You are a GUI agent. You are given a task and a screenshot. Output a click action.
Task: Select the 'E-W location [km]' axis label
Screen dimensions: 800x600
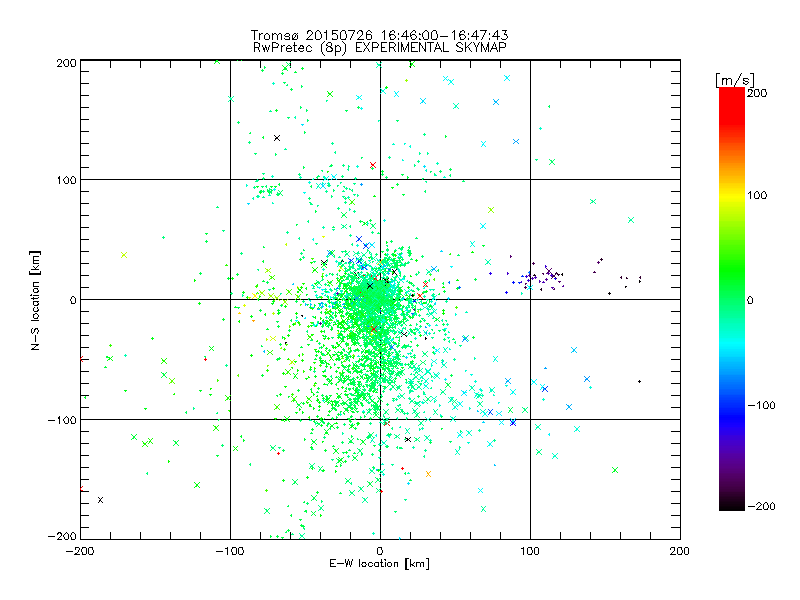[379, 564]
